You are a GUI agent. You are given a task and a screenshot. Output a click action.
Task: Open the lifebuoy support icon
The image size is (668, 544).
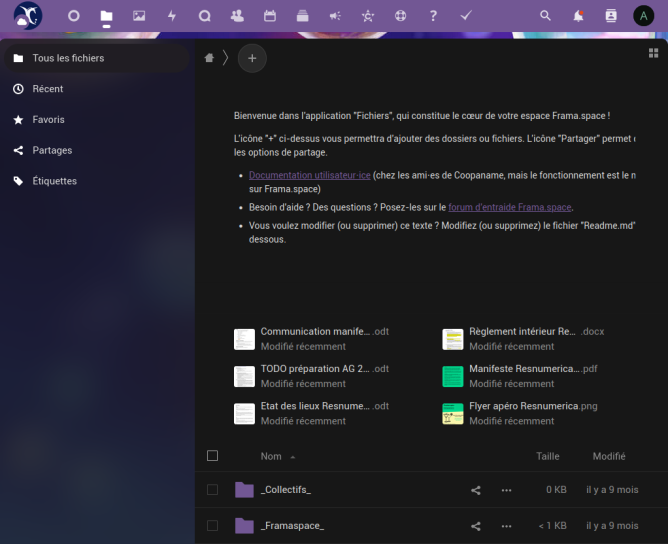(x=400, y=16)
